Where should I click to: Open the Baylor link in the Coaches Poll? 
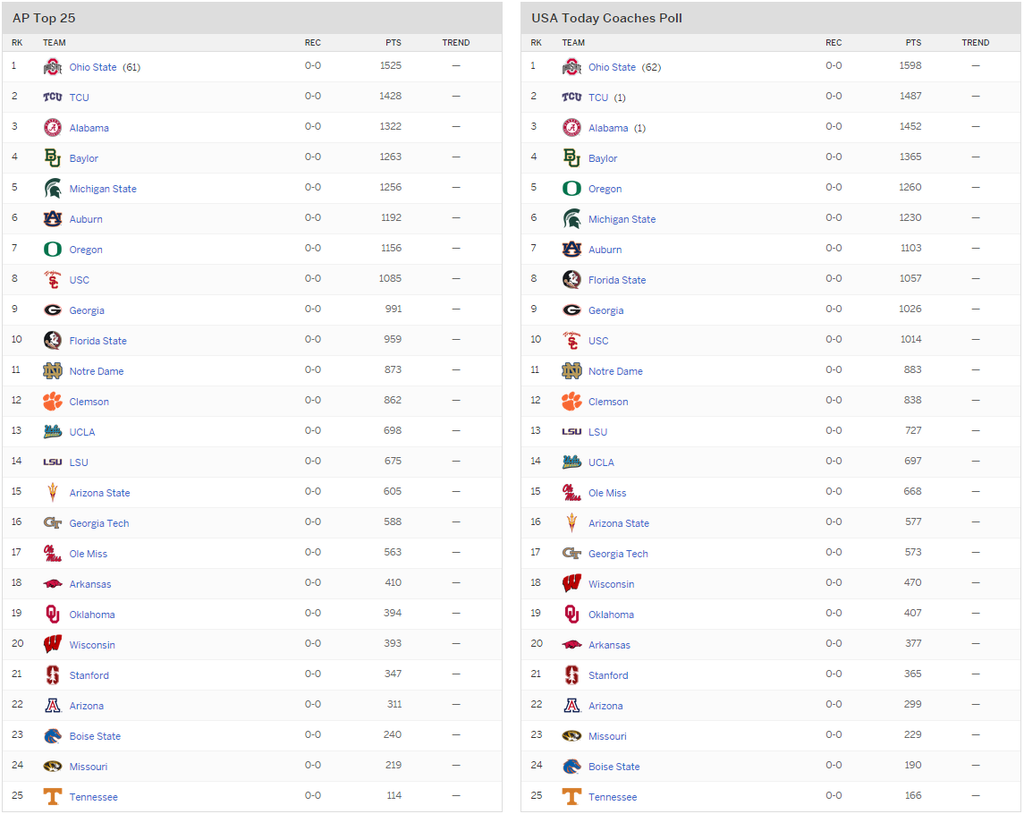(x=602, y=158)
